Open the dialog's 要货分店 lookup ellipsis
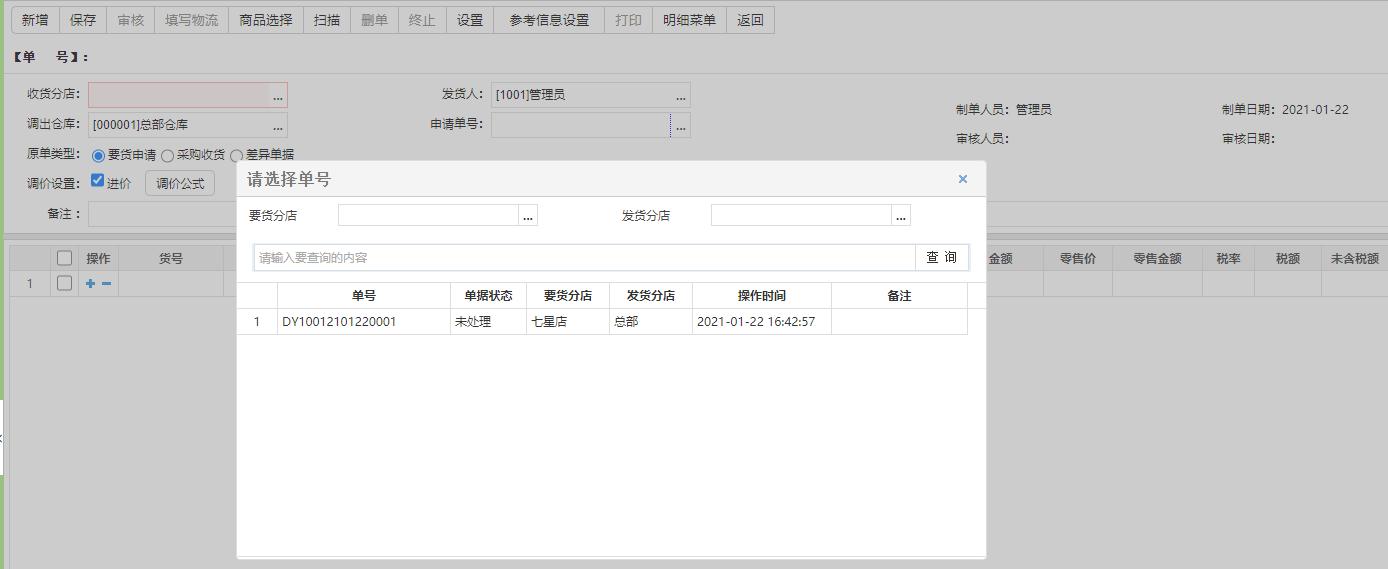The image size is (1388, 569). coord(528,215)
